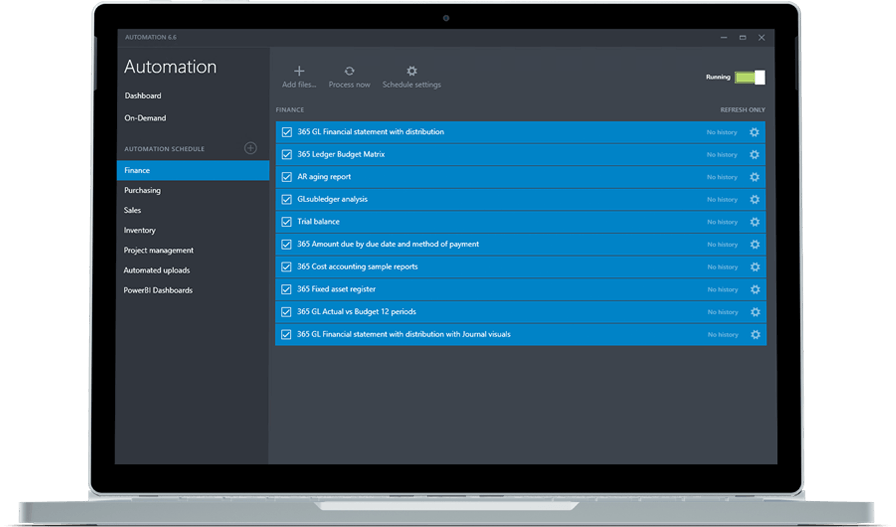Uncheck statement with Journal visuals checkbox
896x527 pixels.
click(x=286, y=334)
